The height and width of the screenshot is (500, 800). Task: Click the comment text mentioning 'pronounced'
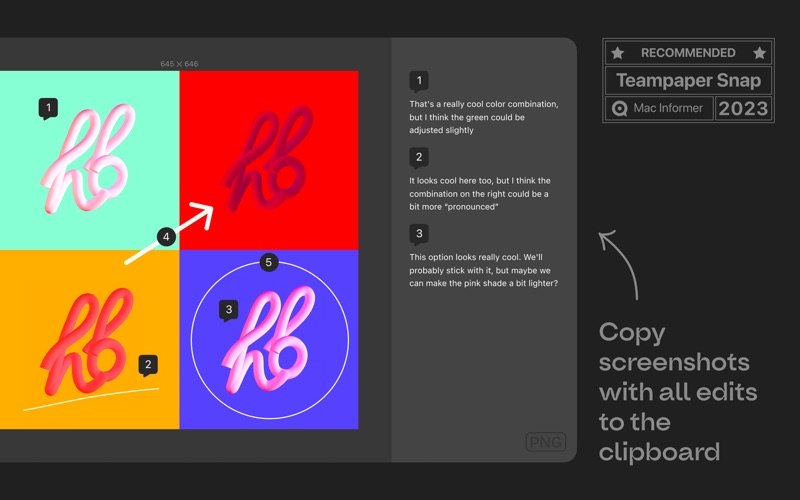[480, 193]
